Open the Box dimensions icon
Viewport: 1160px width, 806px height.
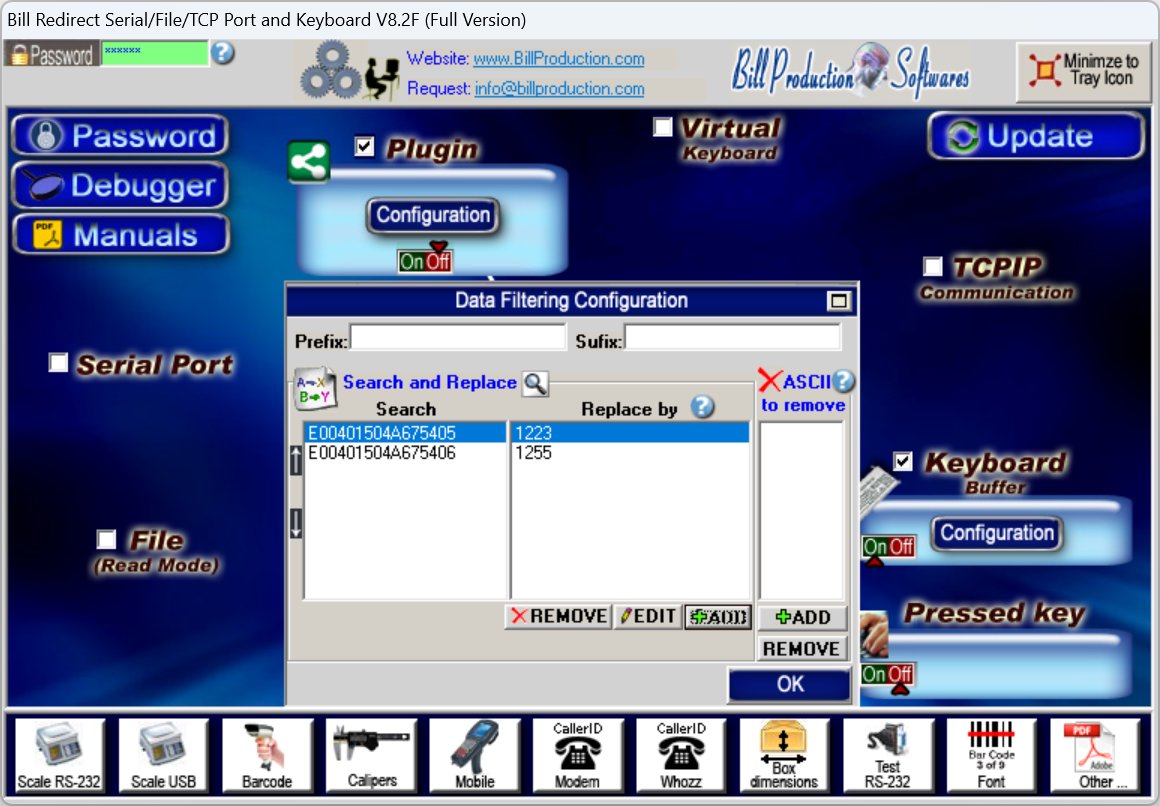click(784, 755)
